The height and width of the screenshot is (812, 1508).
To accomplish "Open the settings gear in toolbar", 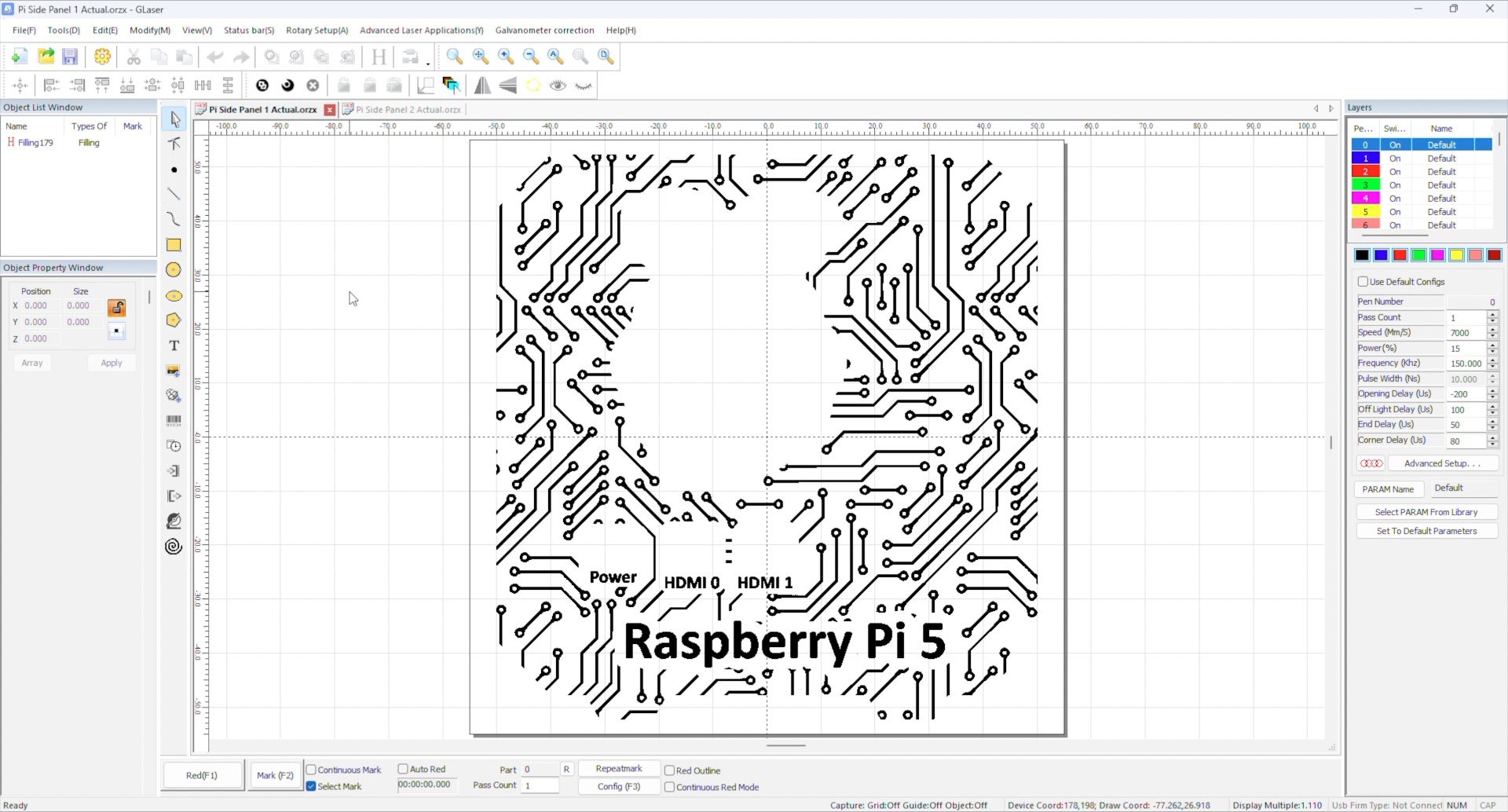I will (102, 57).
